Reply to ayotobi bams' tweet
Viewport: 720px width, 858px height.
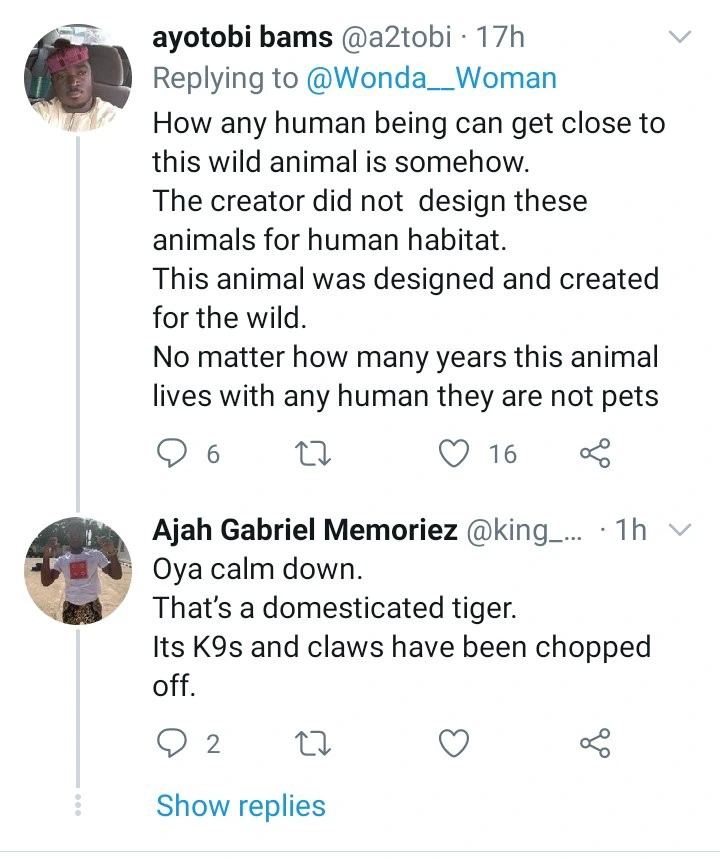pyautogui.click(x=176, y=454)
